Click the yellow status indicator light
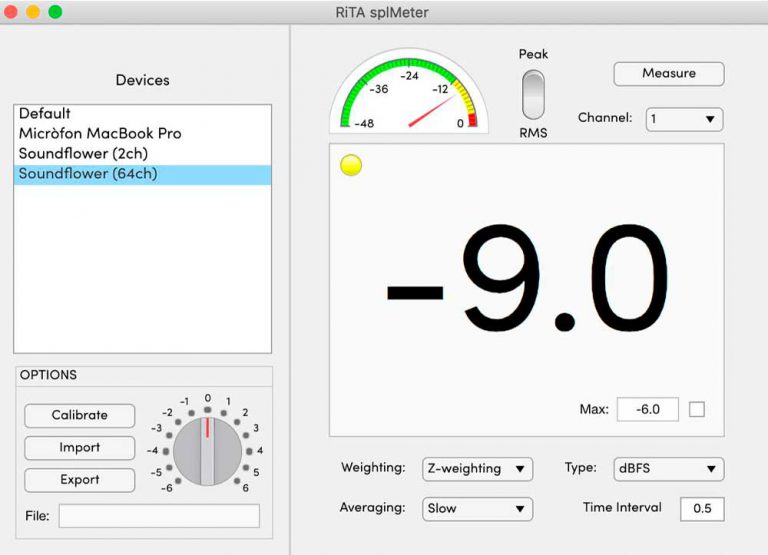 (x=351, y=165)
